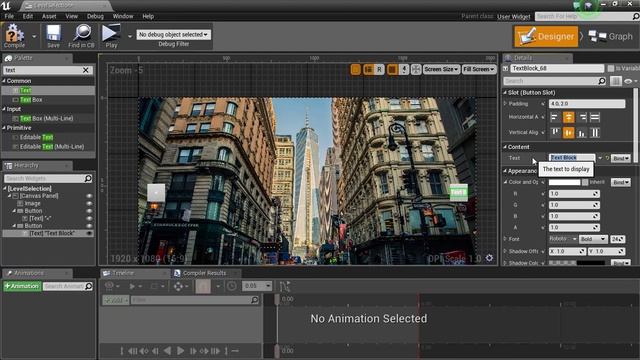Open the Roboto font family dropdown

pyautogui.click(x=563, y=239)
